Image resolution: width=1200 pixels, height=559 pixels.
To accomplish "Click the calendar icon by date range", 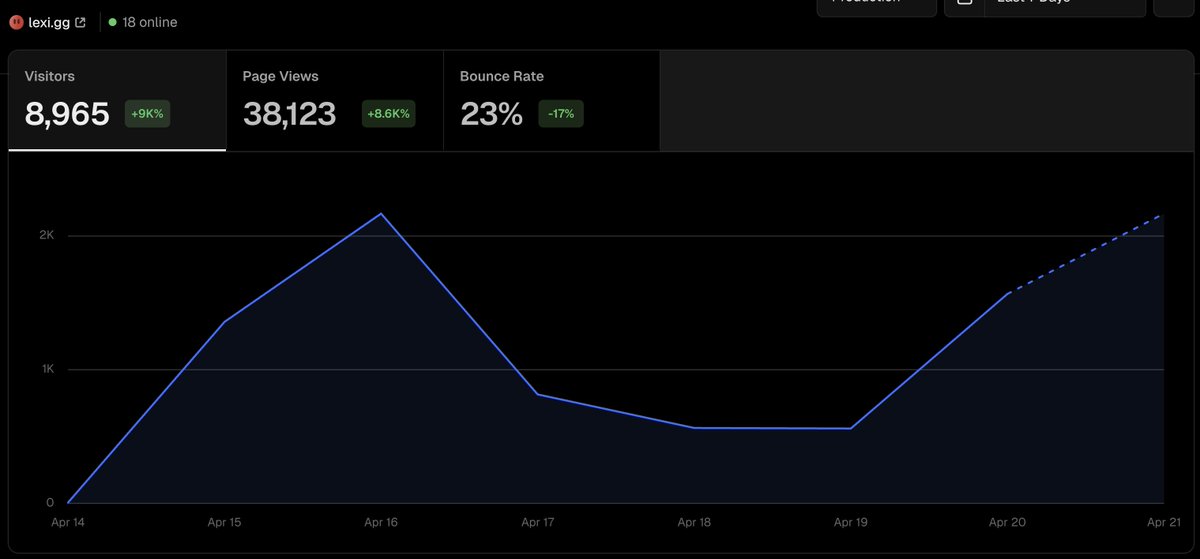I will click(x=963, y=3).
